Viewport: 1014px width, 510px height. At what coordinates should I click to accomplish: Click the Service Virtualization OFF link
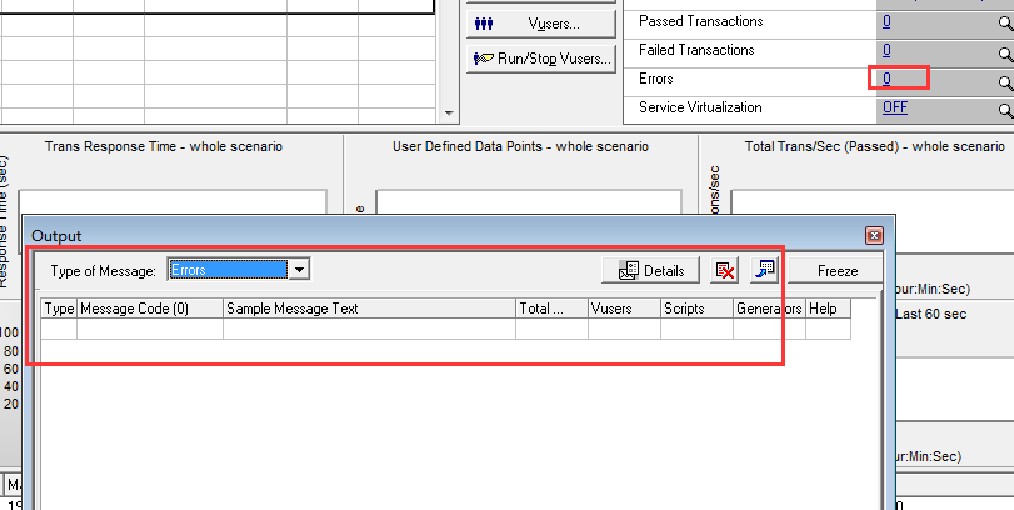point(894,107)
